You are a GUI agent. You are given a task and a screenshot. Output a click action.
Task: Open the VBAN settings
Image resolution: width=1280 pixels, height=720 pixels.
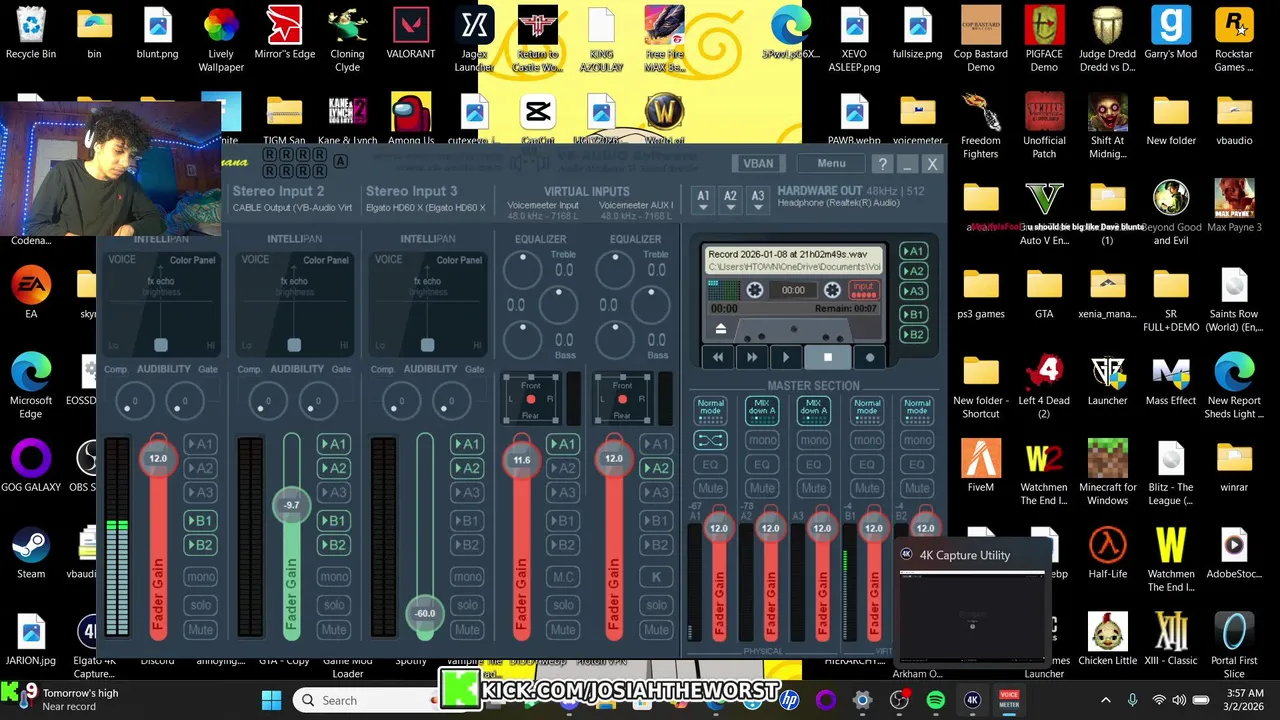tap(758, 164)
